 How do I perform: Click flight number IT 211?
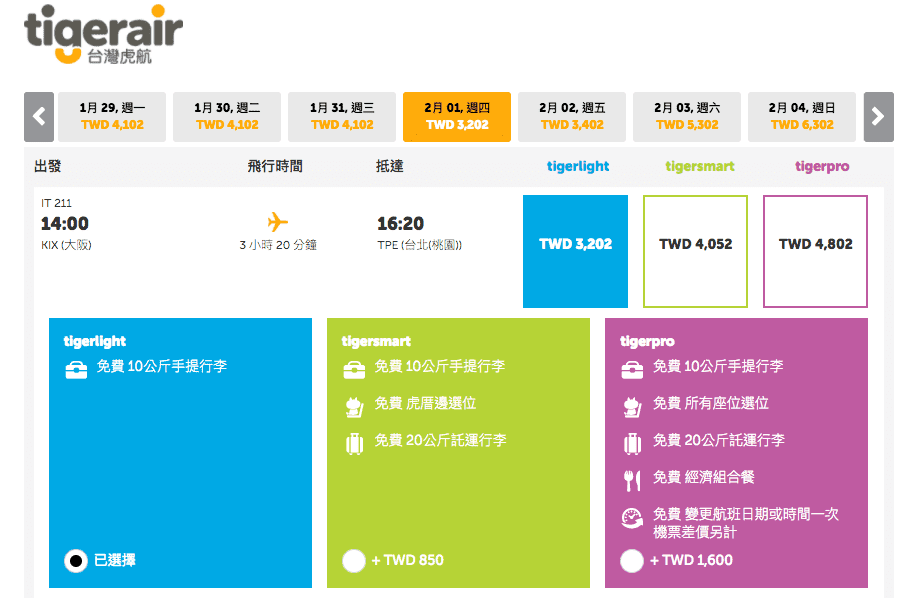point(56,203)
